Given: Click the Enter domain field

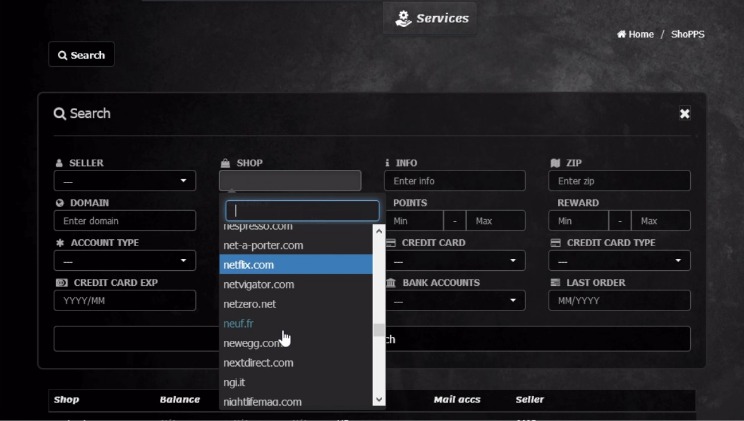Looking at the screenshot, I should point(125,221).
